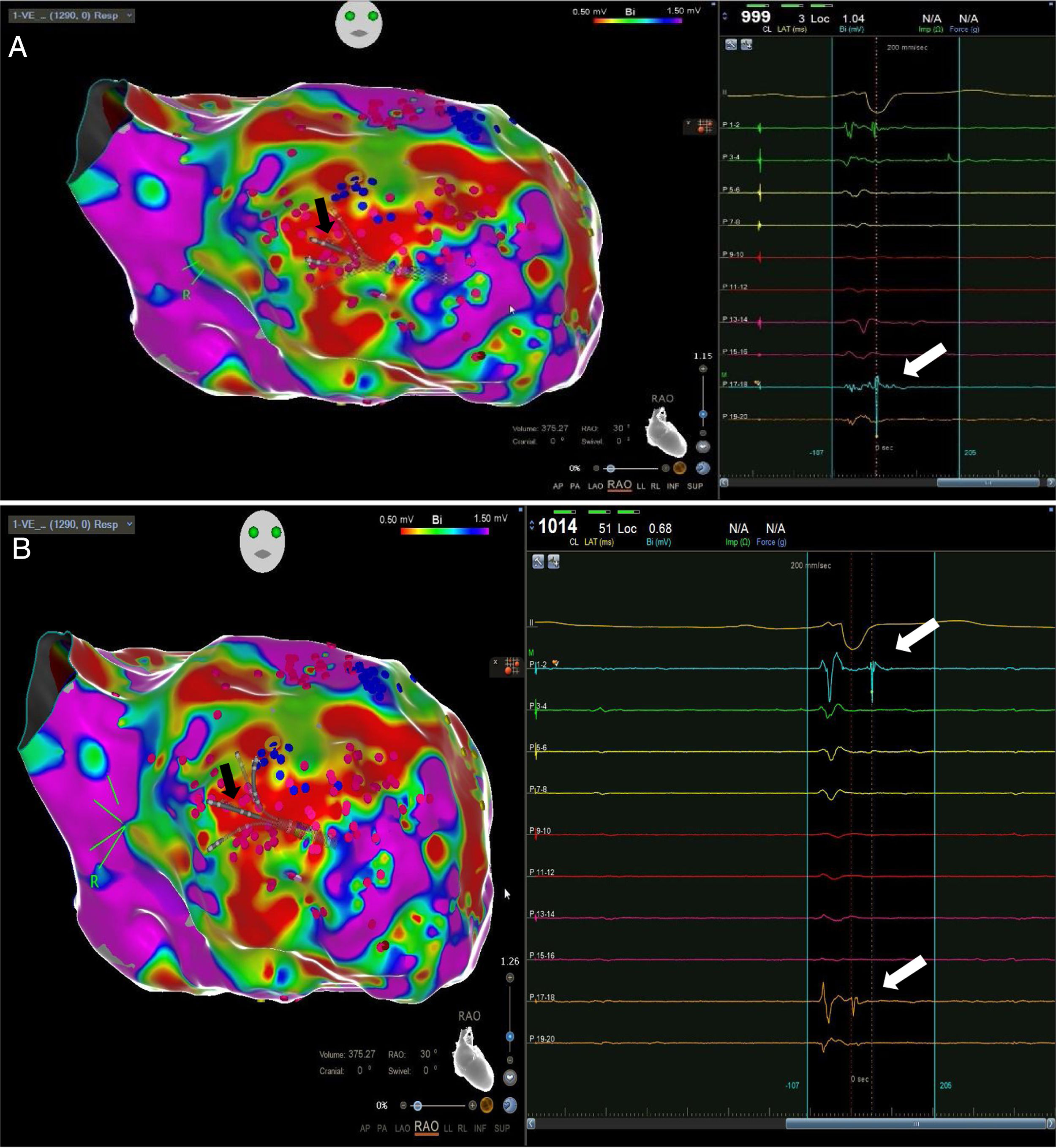1056x1148 pixels.
Task: Click the caliper icon beside wrench in upper panel
Action: (x=746, y=45)
